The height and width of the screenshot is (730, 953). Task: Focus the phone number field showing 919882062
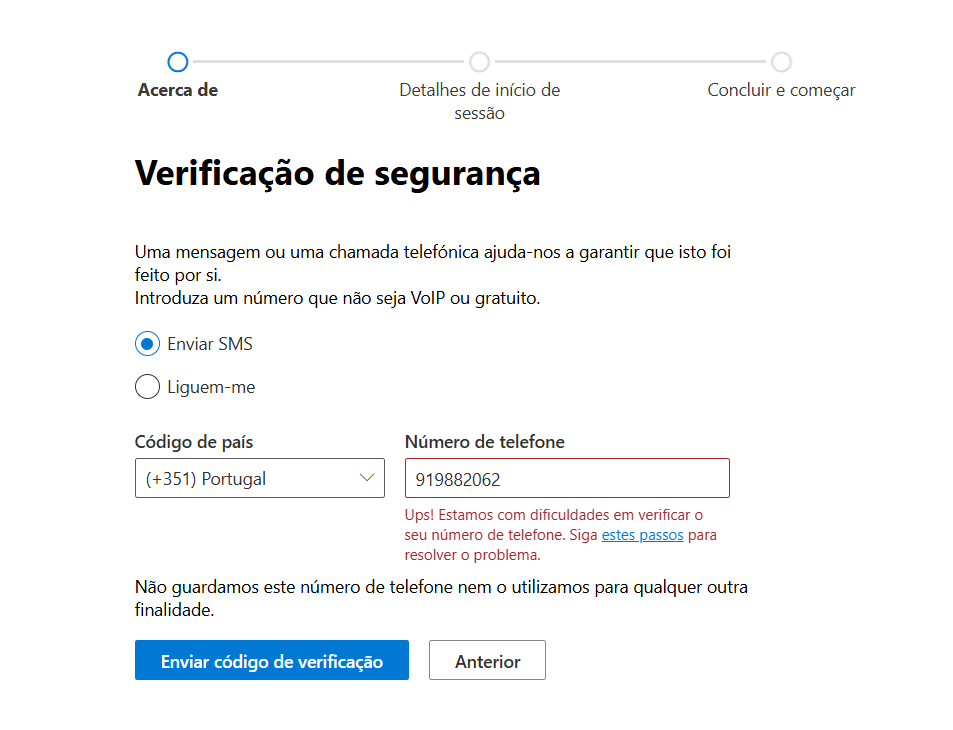(x=567, y=478)
